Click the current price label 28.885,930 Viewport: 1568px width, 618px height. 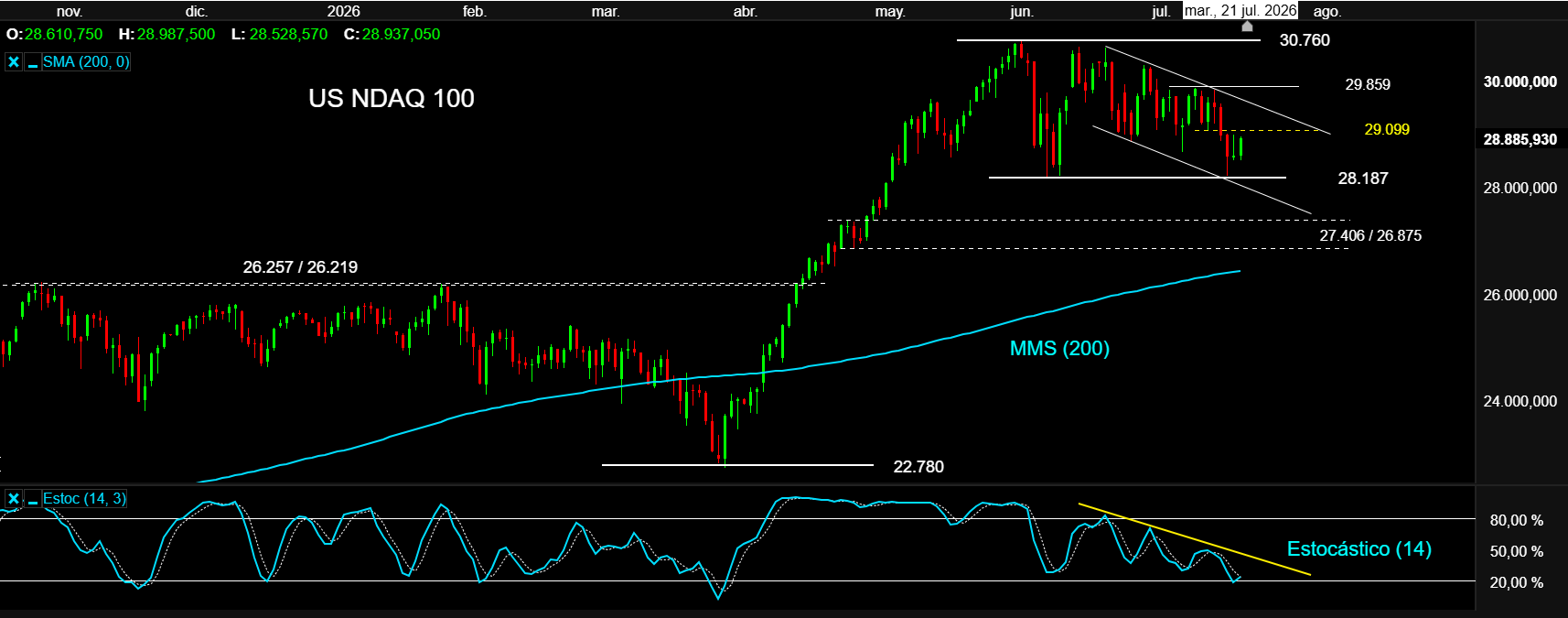click(x=1520, y=139)
